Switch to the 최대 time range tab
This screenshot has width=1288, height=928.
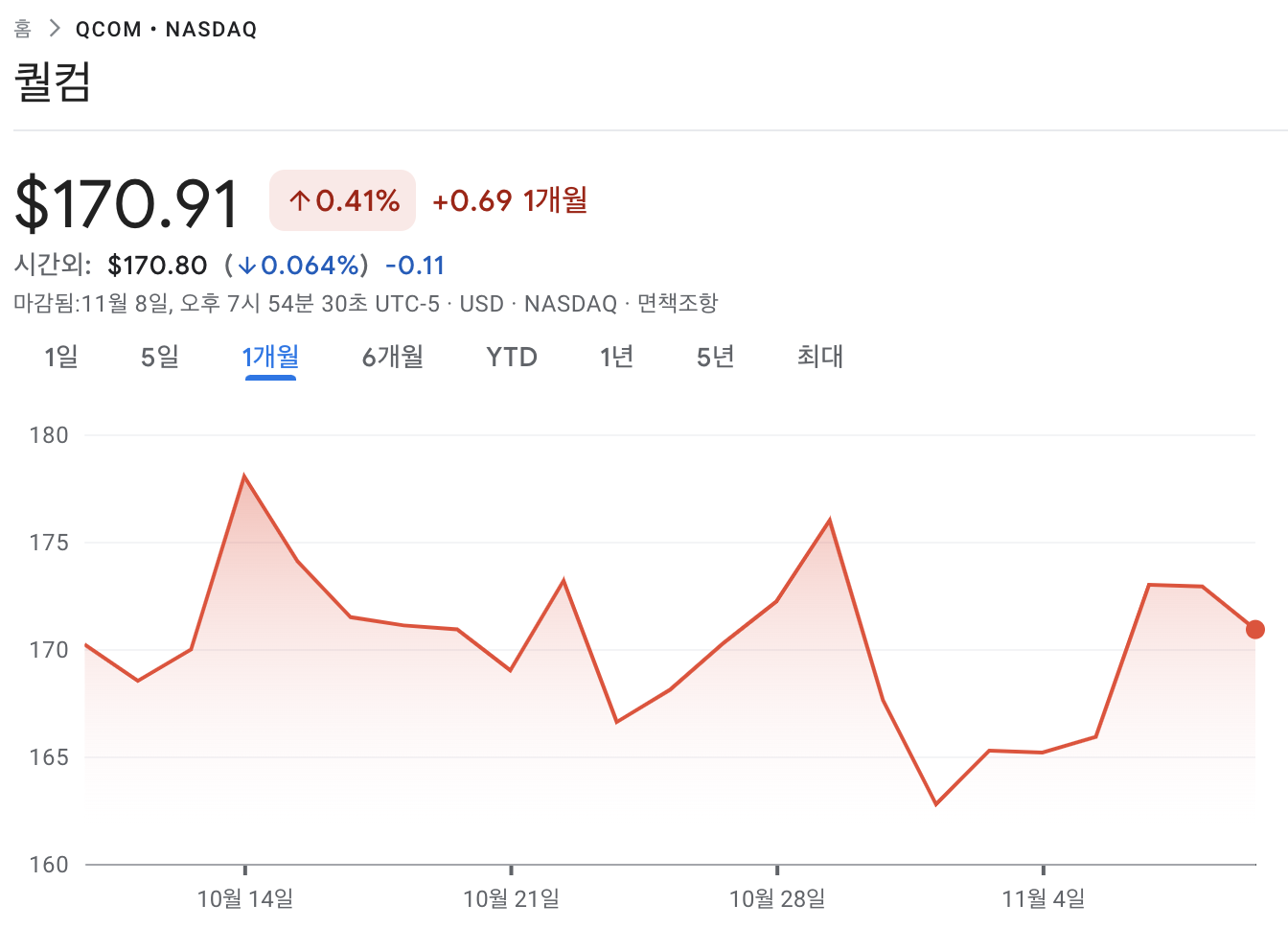[x=819, y=357]
